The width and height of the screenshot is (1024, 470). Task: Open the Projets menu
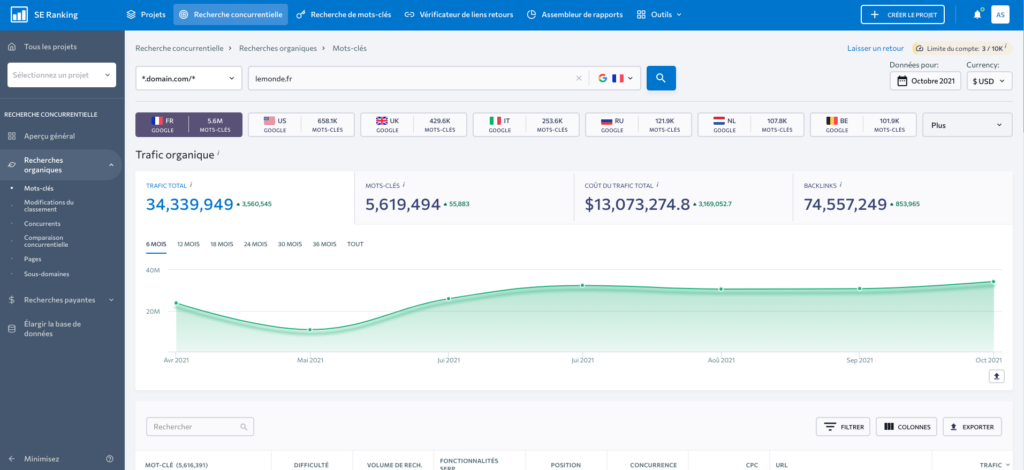coord(146,14)
